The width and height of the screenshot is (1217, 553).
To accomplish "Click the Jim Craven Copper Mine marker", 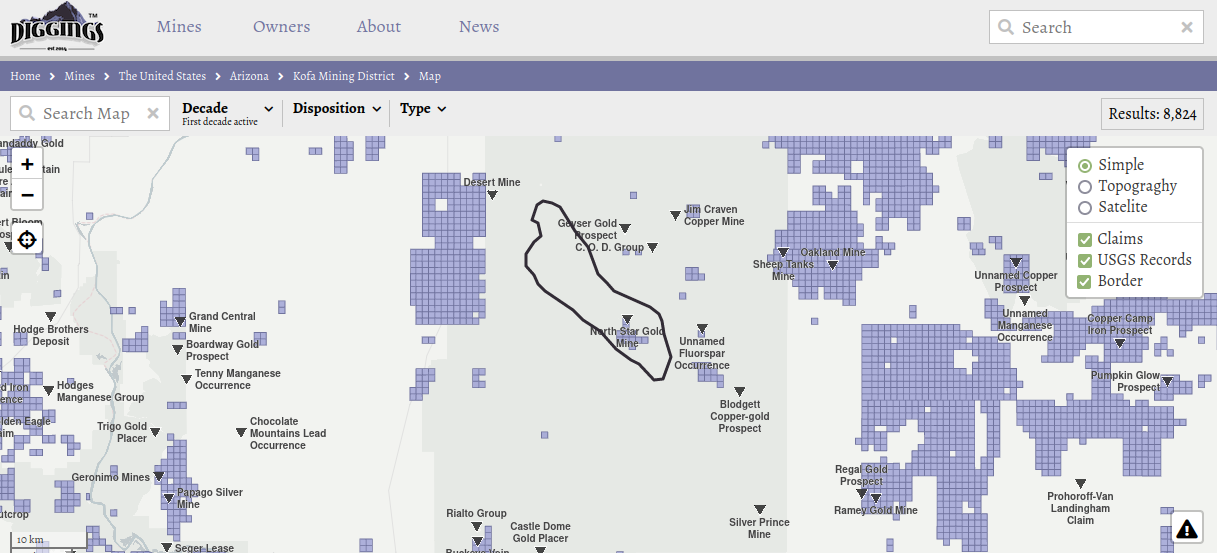I will [x=675, y=215].
